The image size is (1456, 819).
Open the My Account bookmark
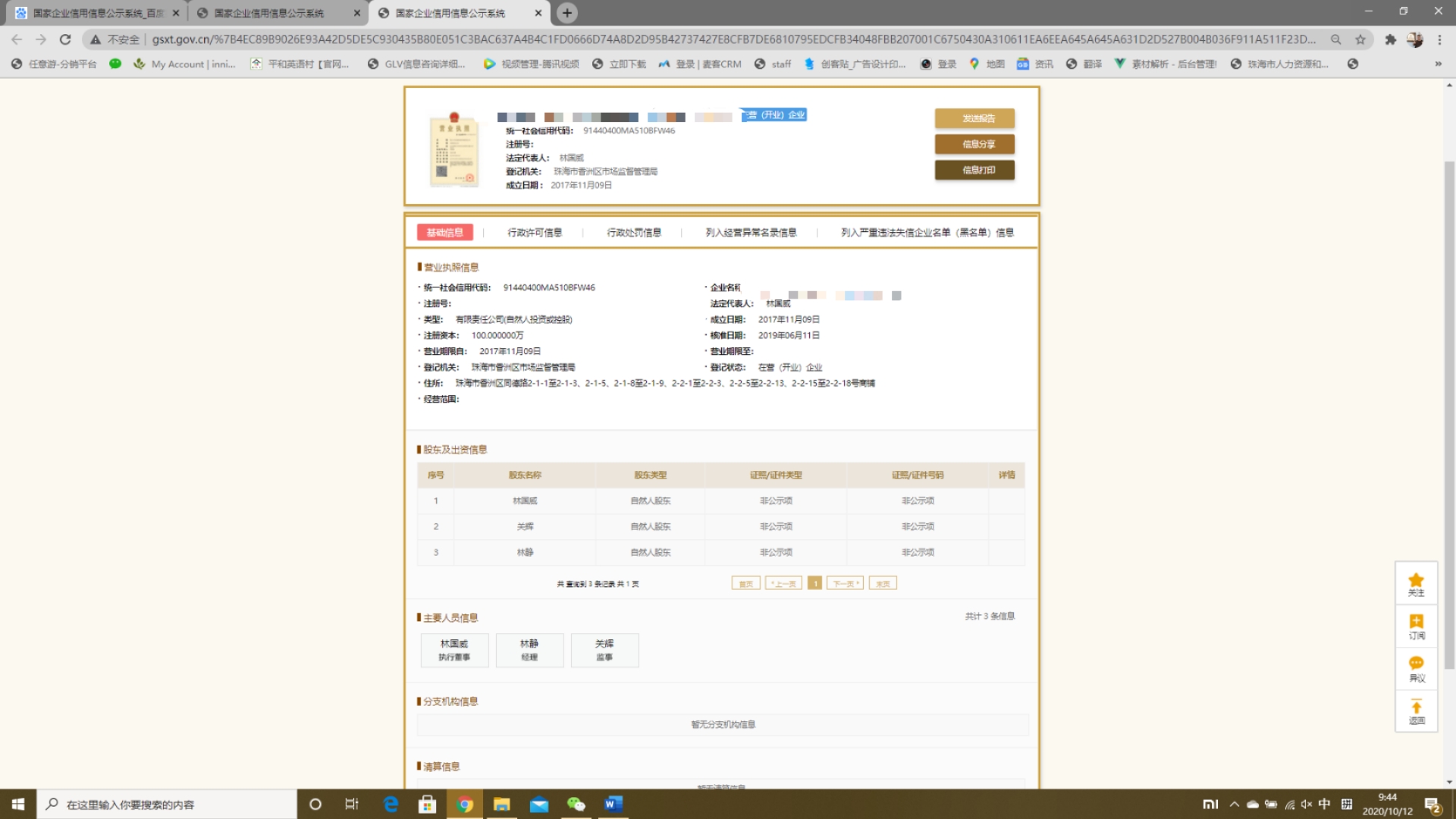[184, 64]
